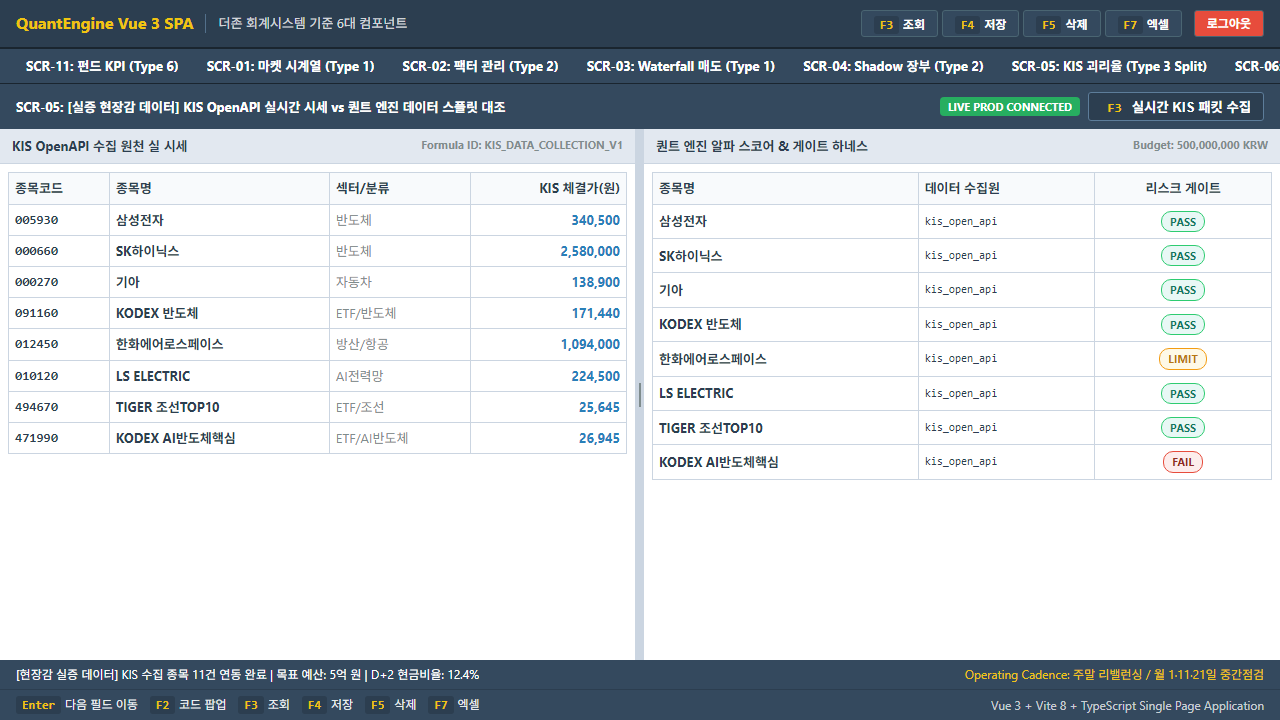Viewport: 1280px width, 720px height.
Task: Open the SCR-04: Shadow 장부 tab
Action: tap(893, 66)
